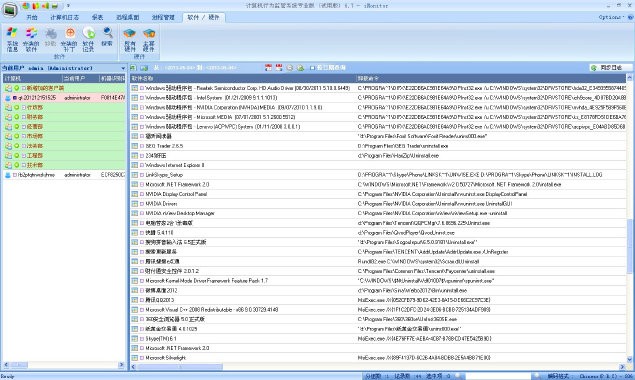Switch to the 计算机日志 ribbon tab
This screenshot has height=380, width=635.
pos(64,17)
